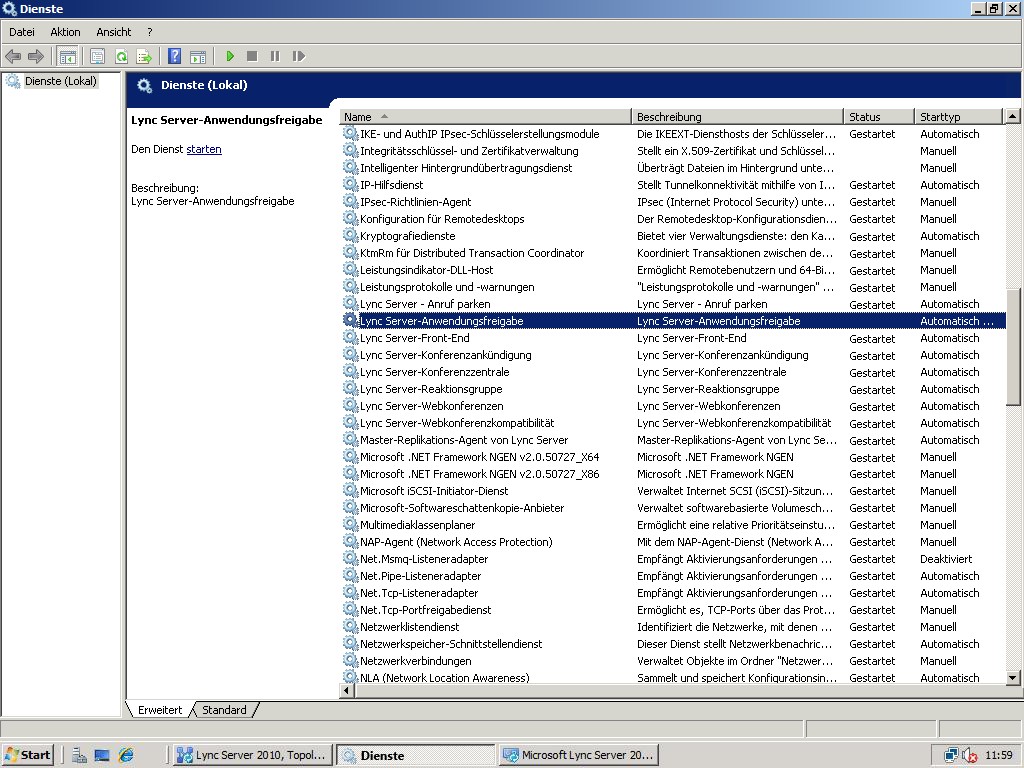Click the 'starten' service link
1024x768 pixels.
click(x=204, y=149)
